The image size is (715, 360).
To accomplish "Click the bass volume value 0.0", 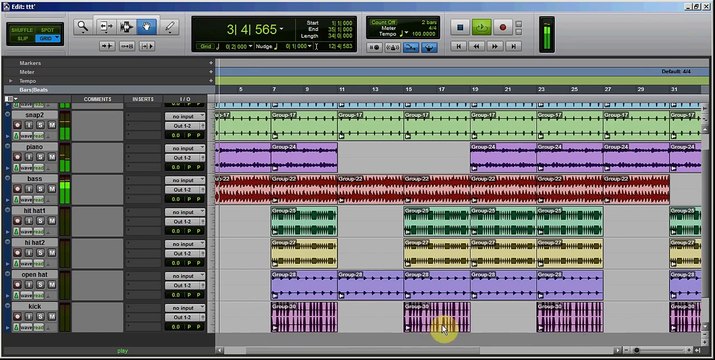I will point(176,199).
